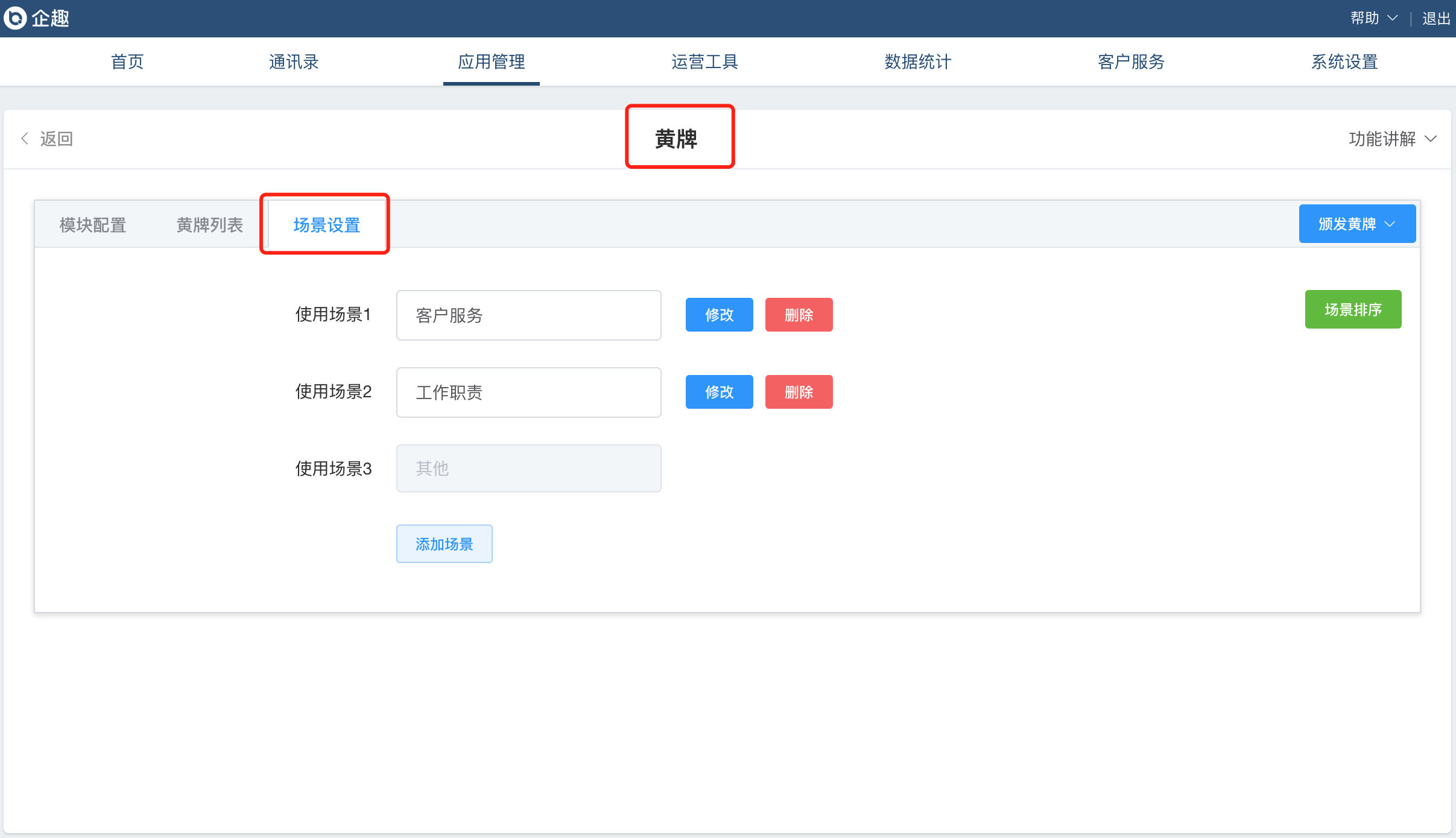The height and width of the screenshot is (838, 1456).
Task: Click the 企趣 logo icon
Action: coord(15,18)
